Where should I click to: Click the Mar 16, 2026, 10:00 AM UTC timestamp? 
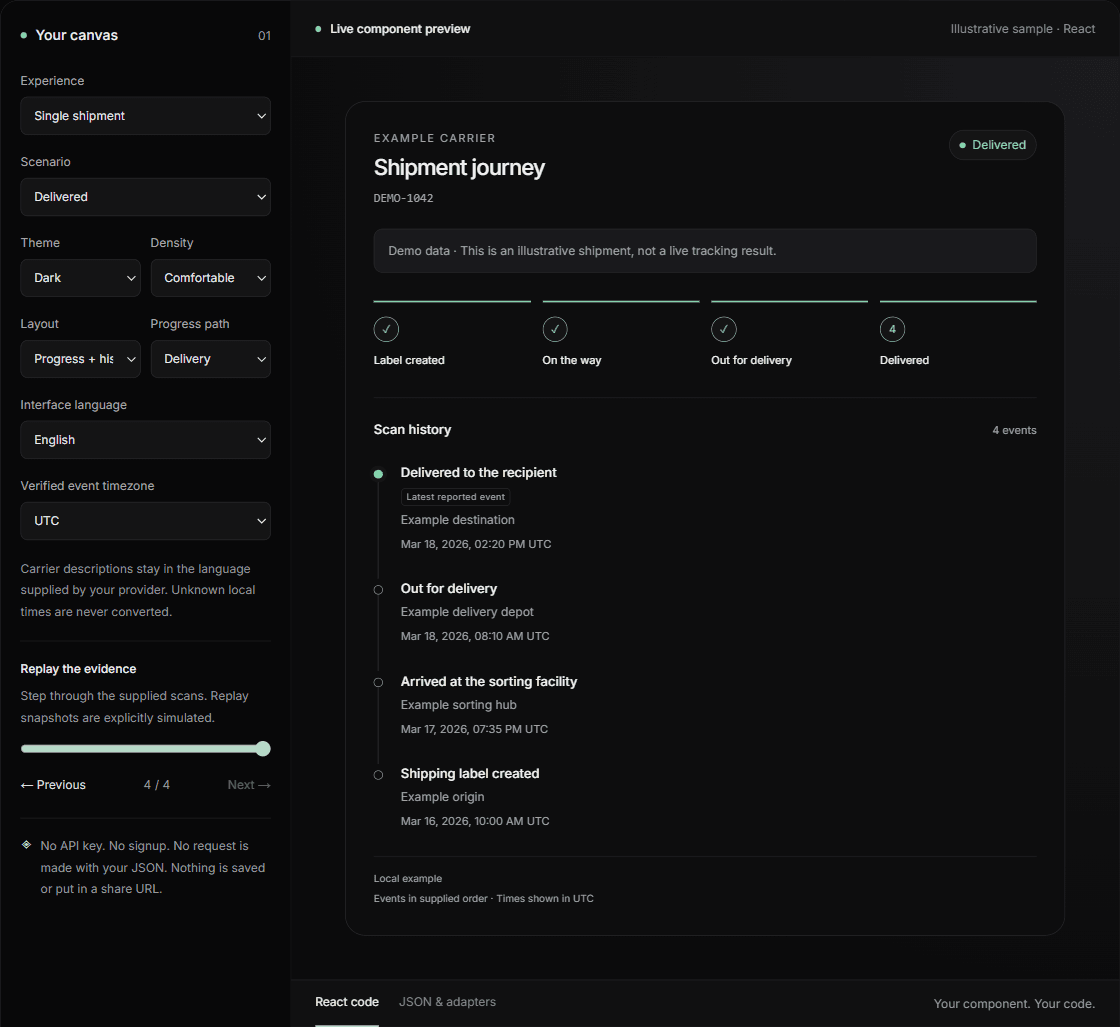click(475, 821)
